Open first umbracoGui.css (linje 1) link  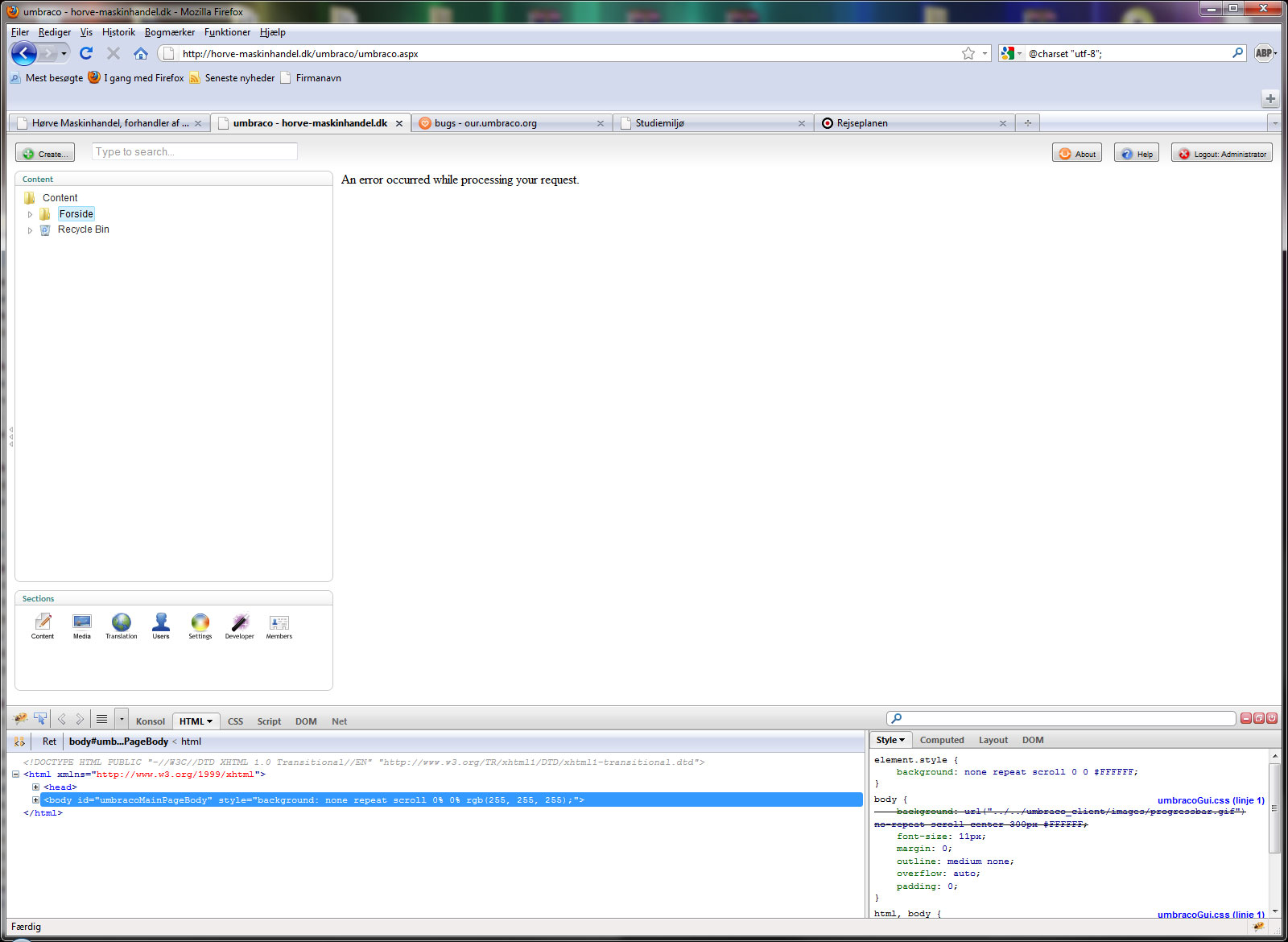click(x=1211, y=800)
